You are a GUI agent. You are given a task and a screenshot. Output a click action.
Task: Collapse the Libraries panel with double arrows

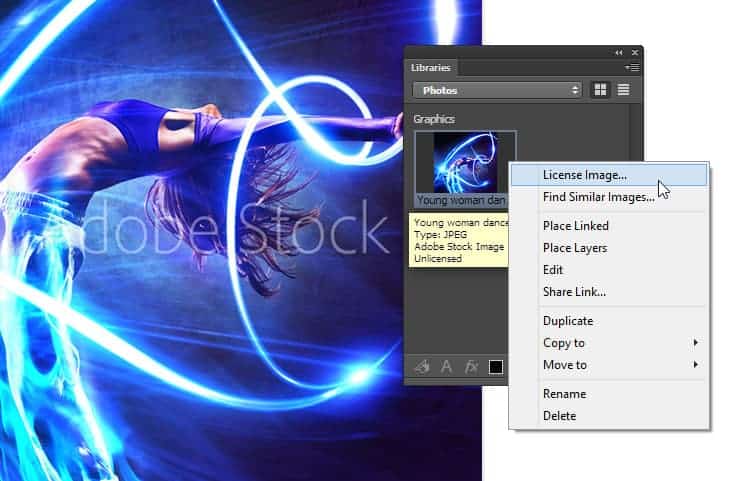click(619, 52)
